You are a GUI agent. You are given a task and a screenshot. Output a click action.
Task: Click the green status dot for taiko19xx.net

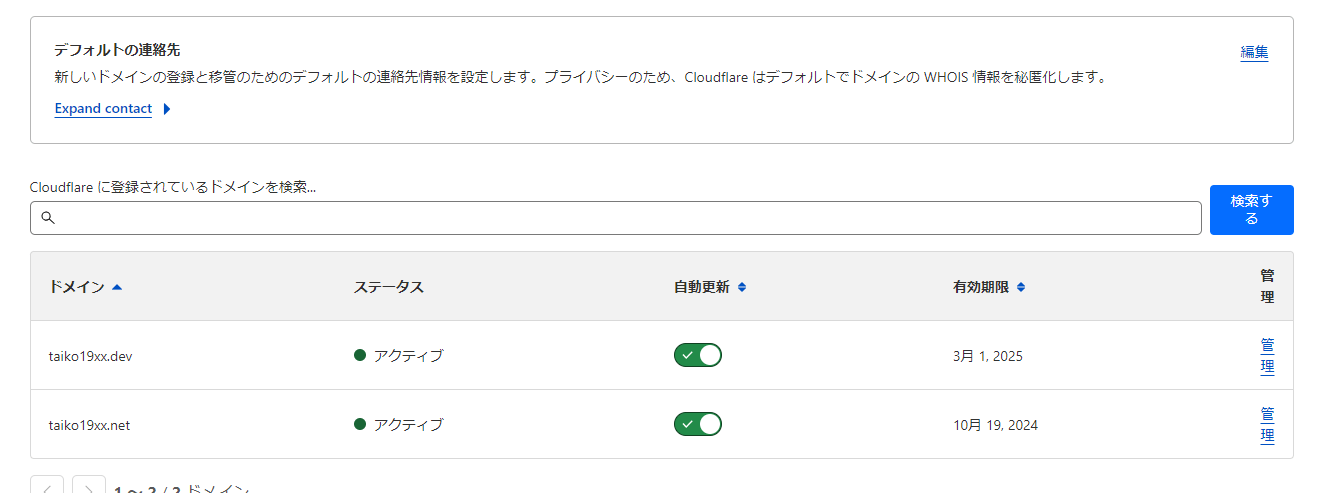point(360,424)
